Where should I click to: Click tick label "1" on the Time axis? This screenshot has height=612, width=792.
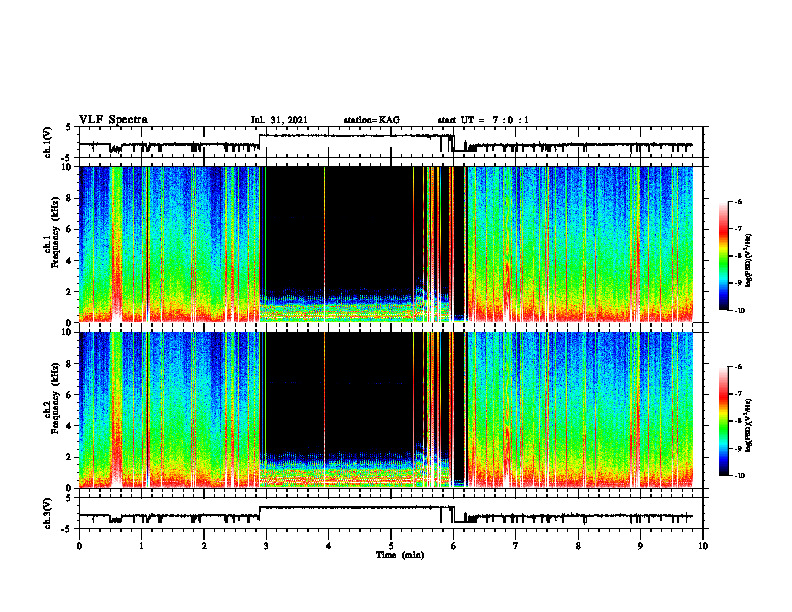coord(141,546)
